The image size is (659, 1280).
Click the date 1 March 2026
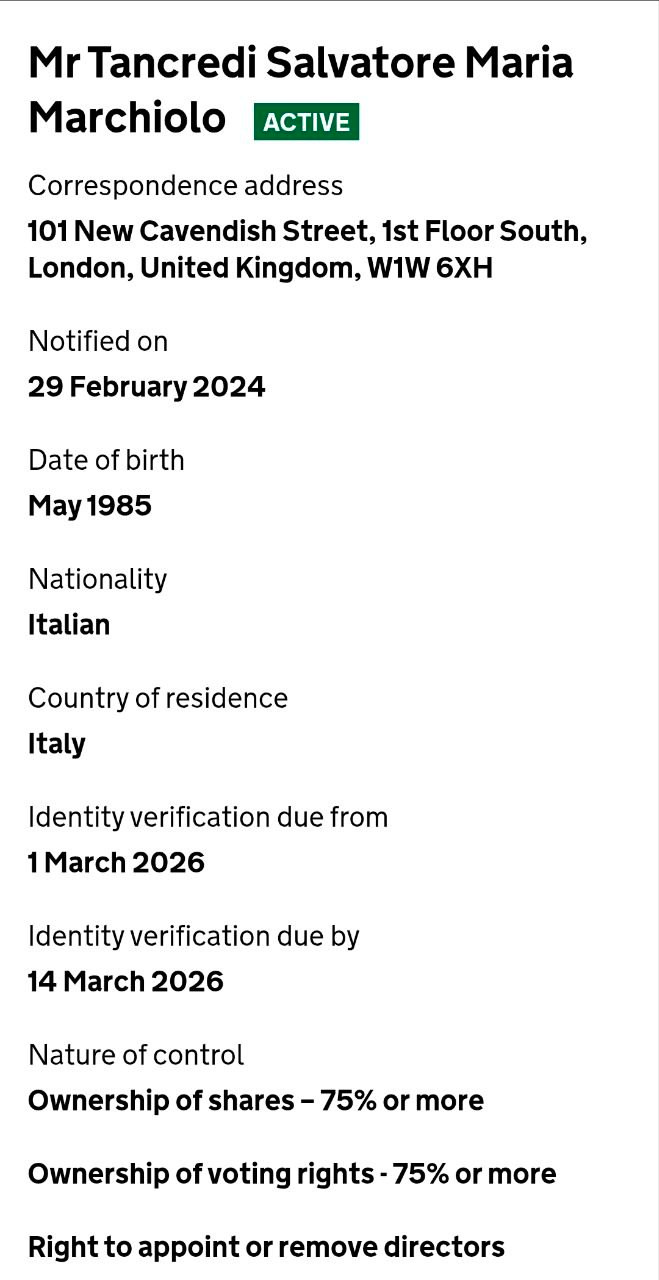point(116,863)
